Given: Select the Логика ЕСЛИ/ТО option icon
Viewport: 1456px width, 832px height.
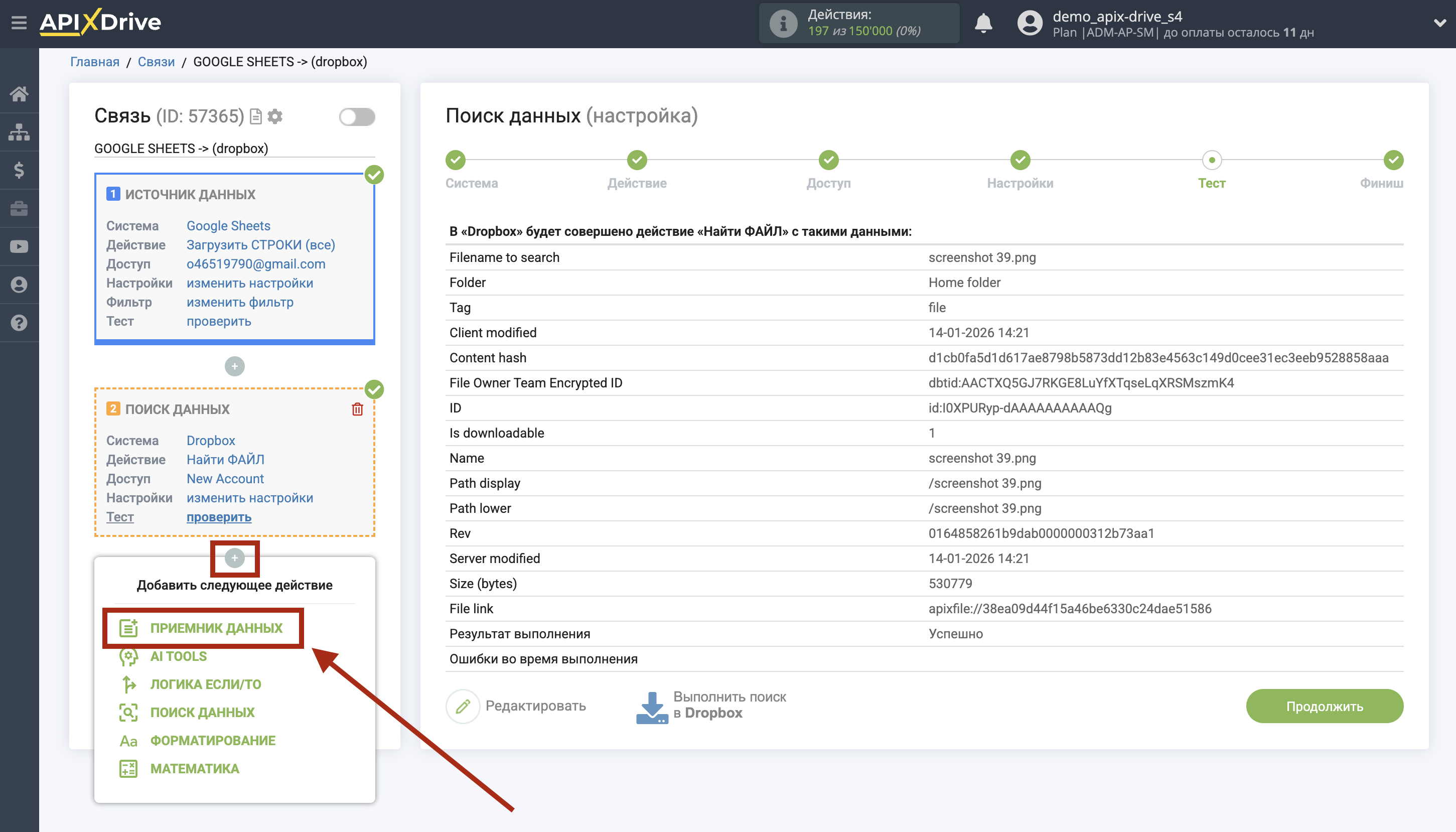Looking at the screenshot, I should [x=129, y=684].
